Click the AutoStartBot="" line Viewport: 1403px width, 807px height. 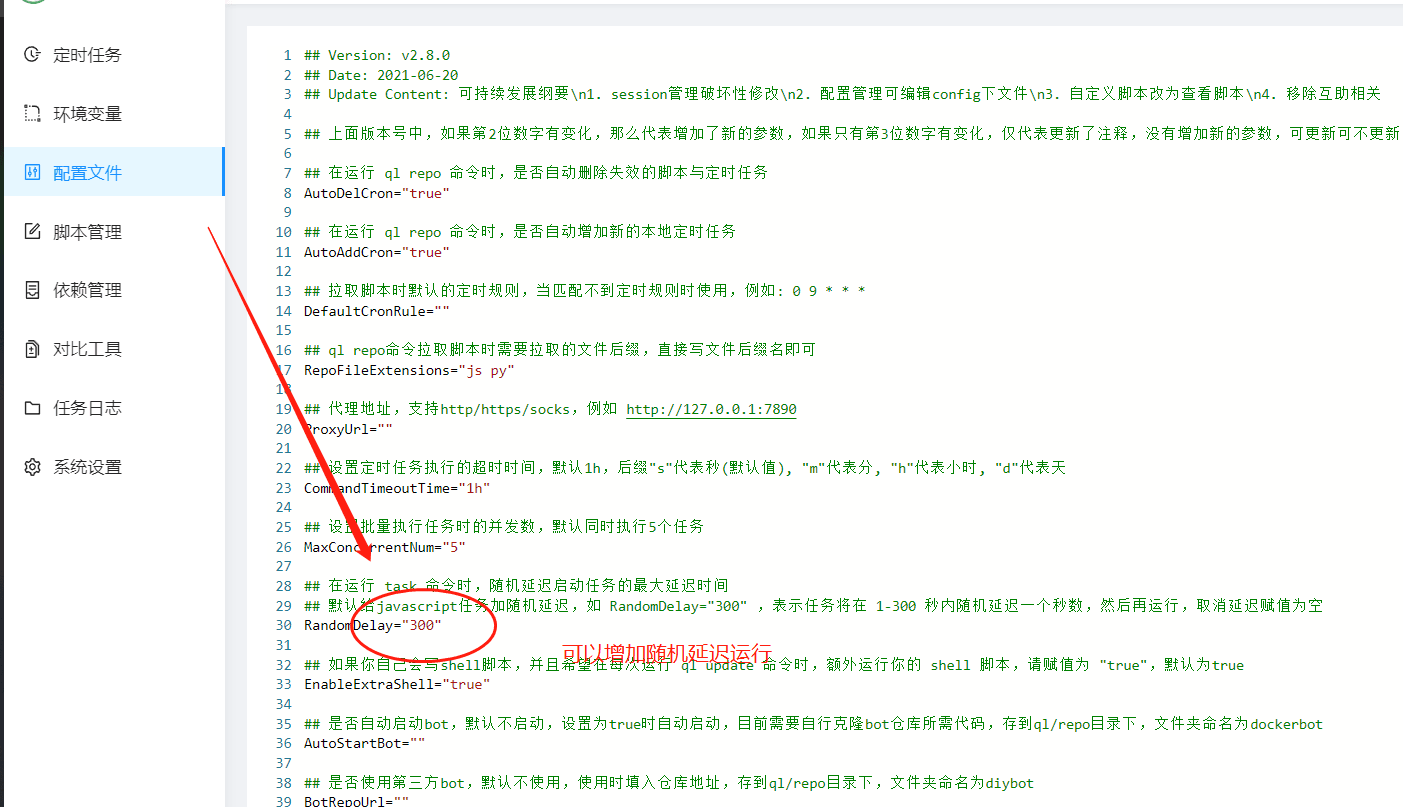(365, 743)
